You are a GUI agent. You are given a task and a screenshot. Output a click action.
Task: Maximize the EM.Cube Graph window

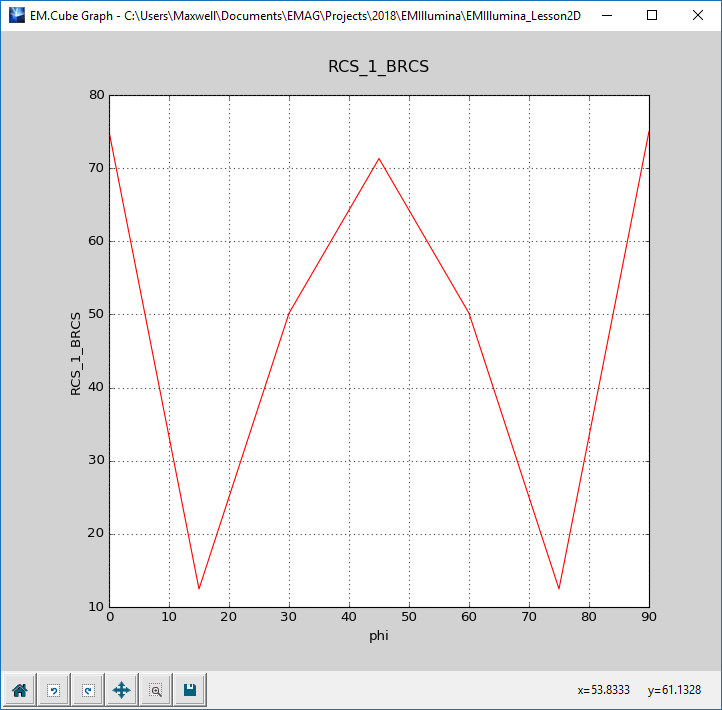click(652, 15)
